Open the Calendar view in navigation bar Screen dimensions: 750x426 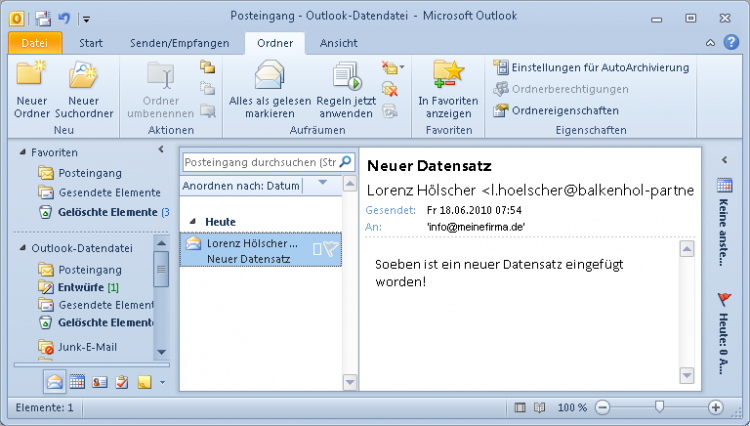tap(77, 381)
